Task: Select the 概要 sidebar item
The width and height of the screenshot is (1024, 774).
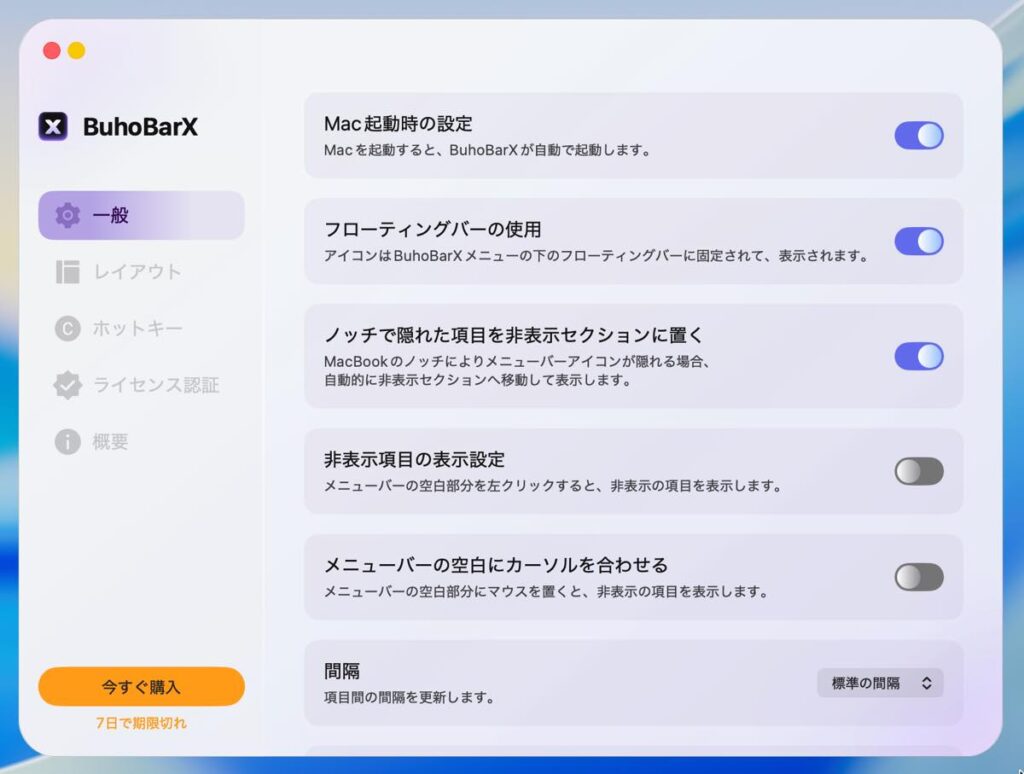Action: 110,442
